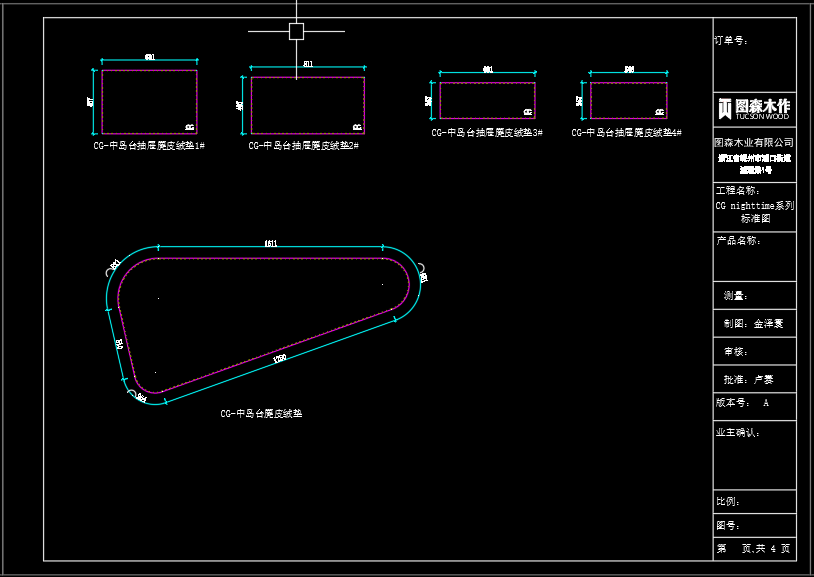814x577 pixels.
Task: Click the 产品名称 field in title block
Action: [738, 241]
